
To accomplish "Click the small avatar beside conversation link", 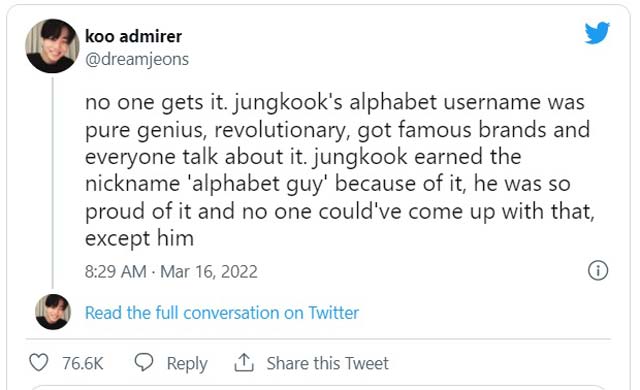I will click(53, 312).
